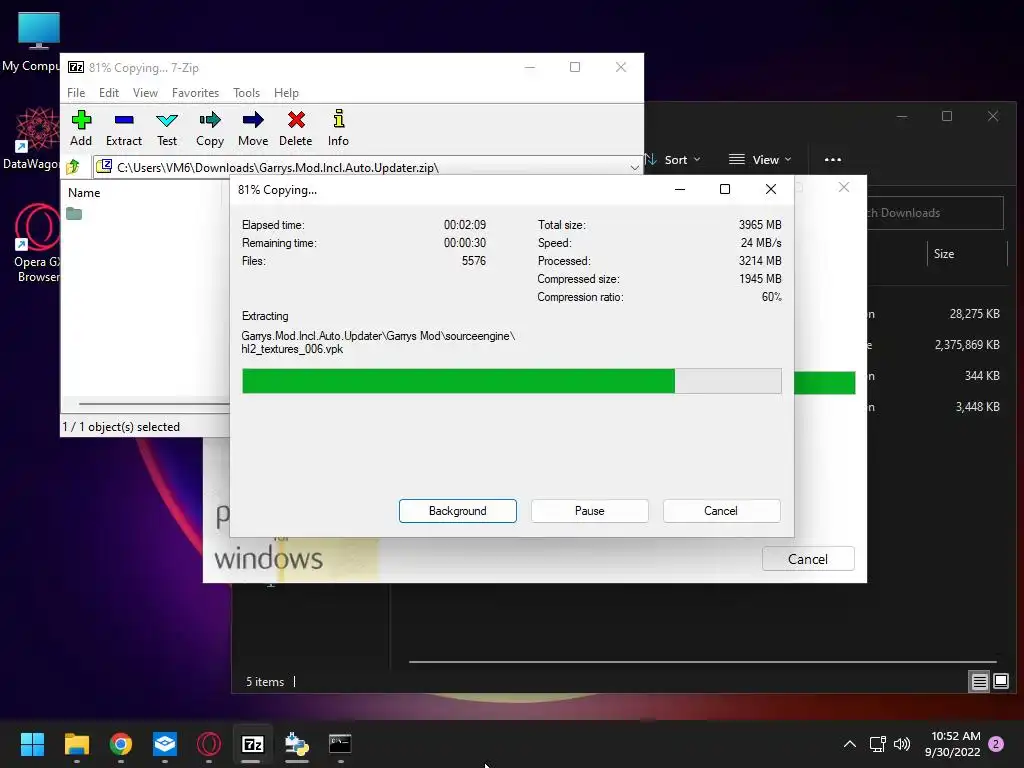The image size is (1024, 768).
Task: Cancel the 81% copying operation
Action: (x=721, y=511)
